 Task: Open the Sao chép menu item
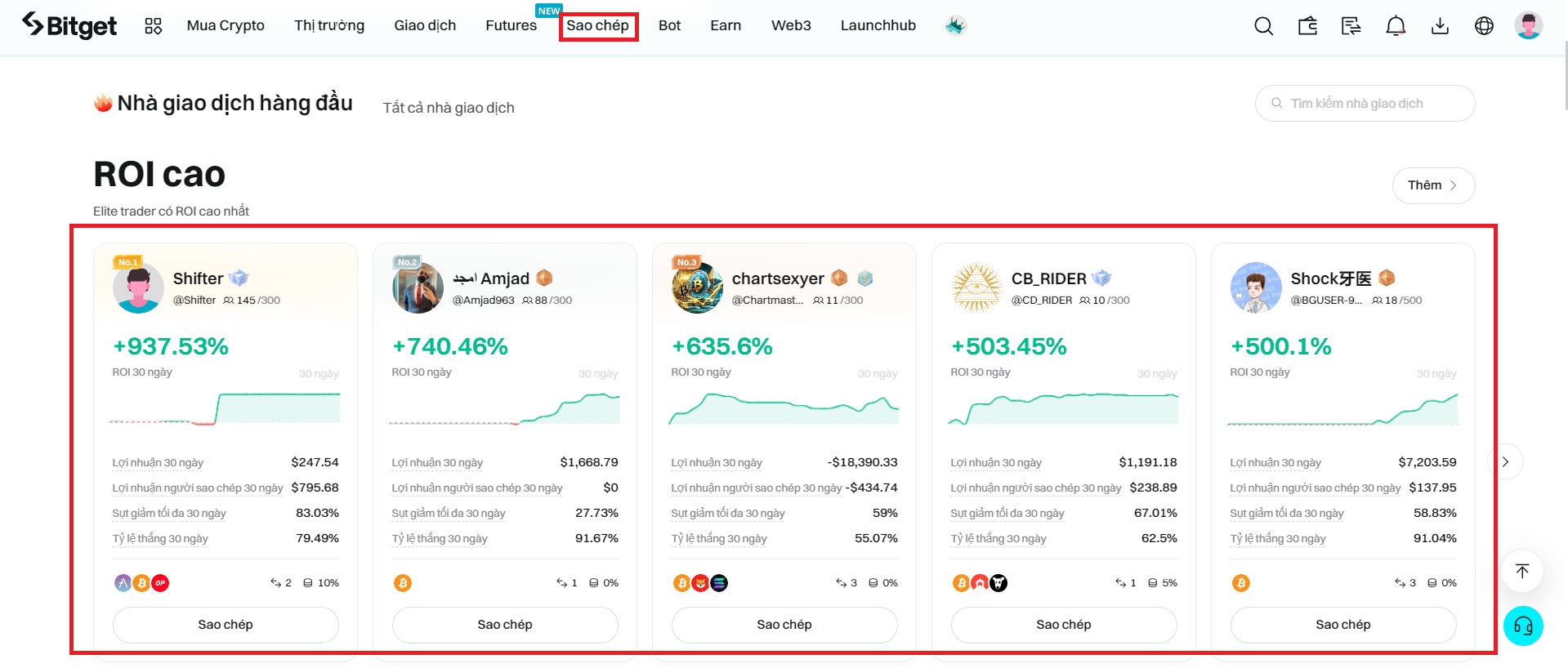(x=598, y=25)
